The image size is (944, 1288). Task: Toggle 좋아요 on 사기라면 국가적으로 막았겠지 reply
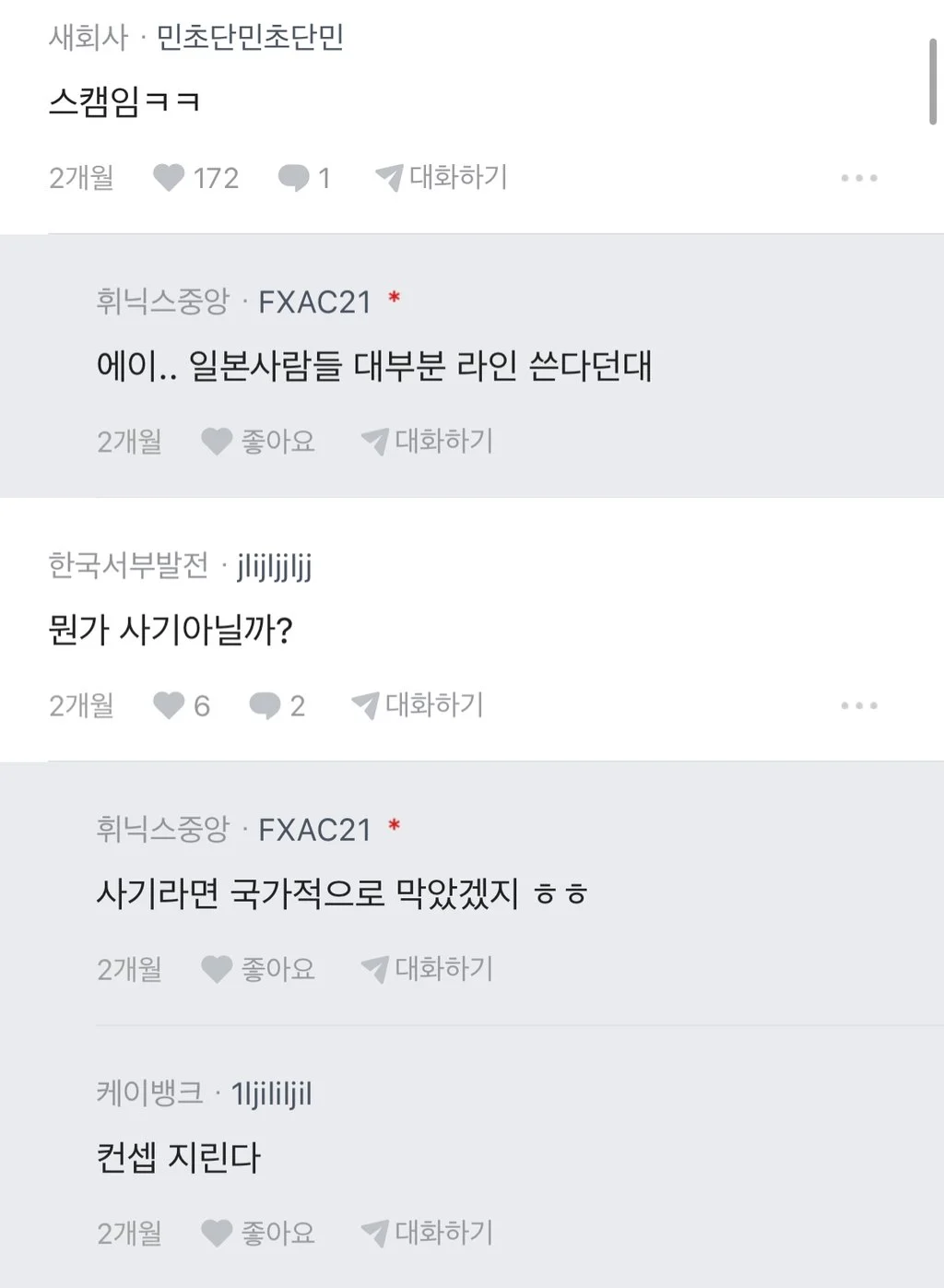pos(217,969)
